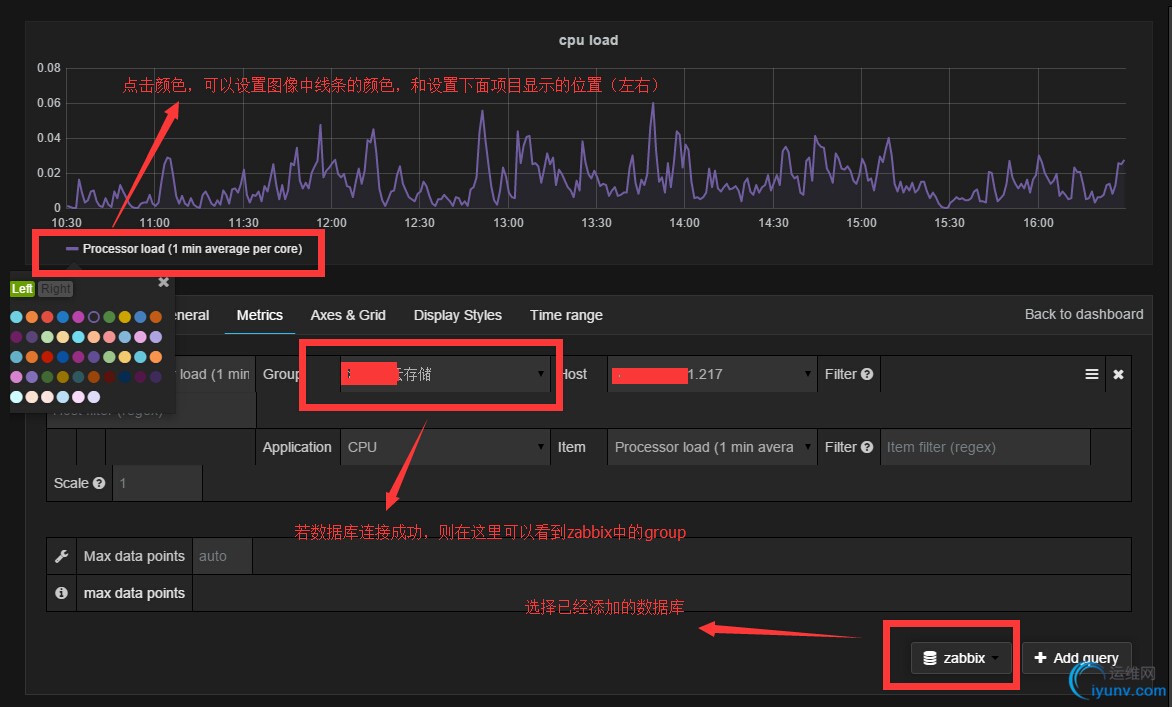Open the Group dropdown

[445, 374]
